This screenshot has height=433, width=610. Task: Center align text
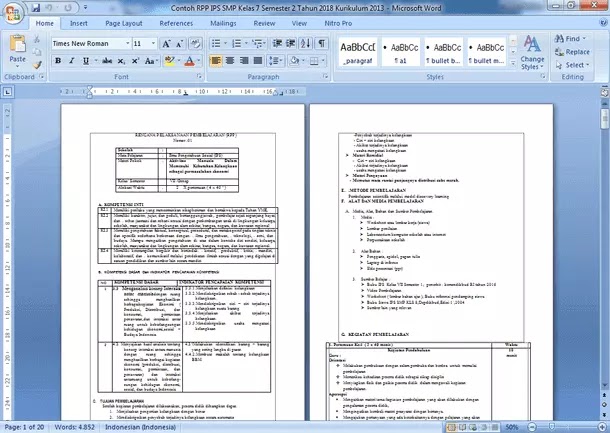tap(230, 61)
